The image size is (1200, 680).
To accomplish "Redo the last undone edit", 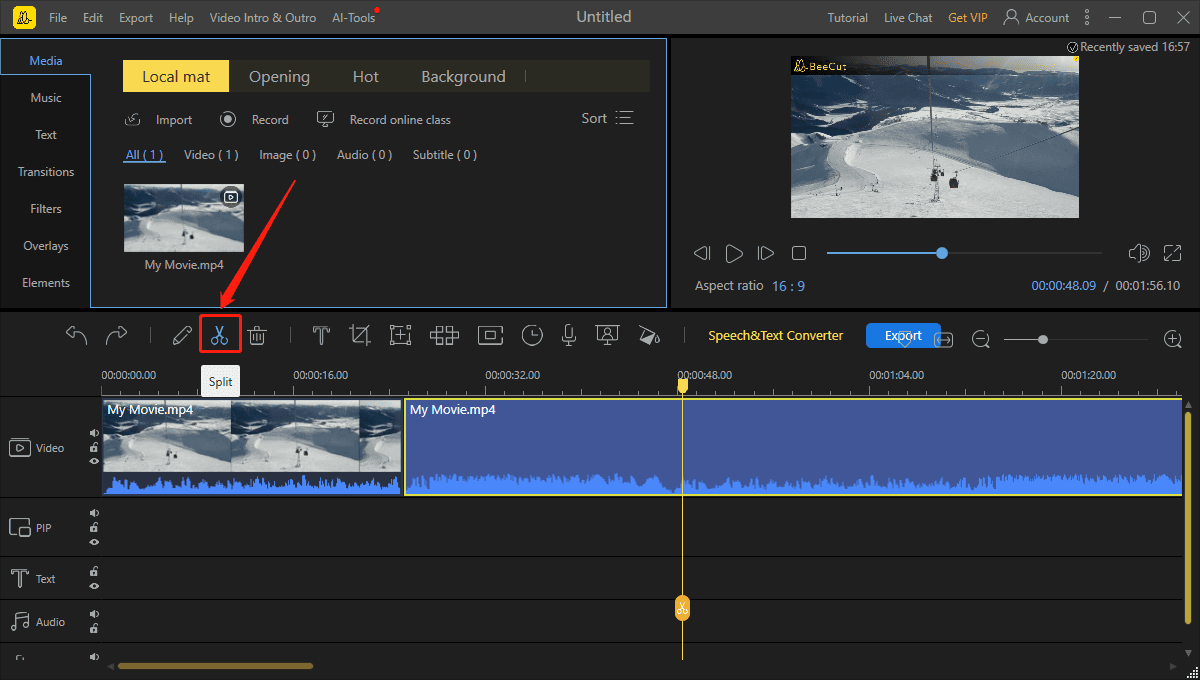I will click(116, 335).
